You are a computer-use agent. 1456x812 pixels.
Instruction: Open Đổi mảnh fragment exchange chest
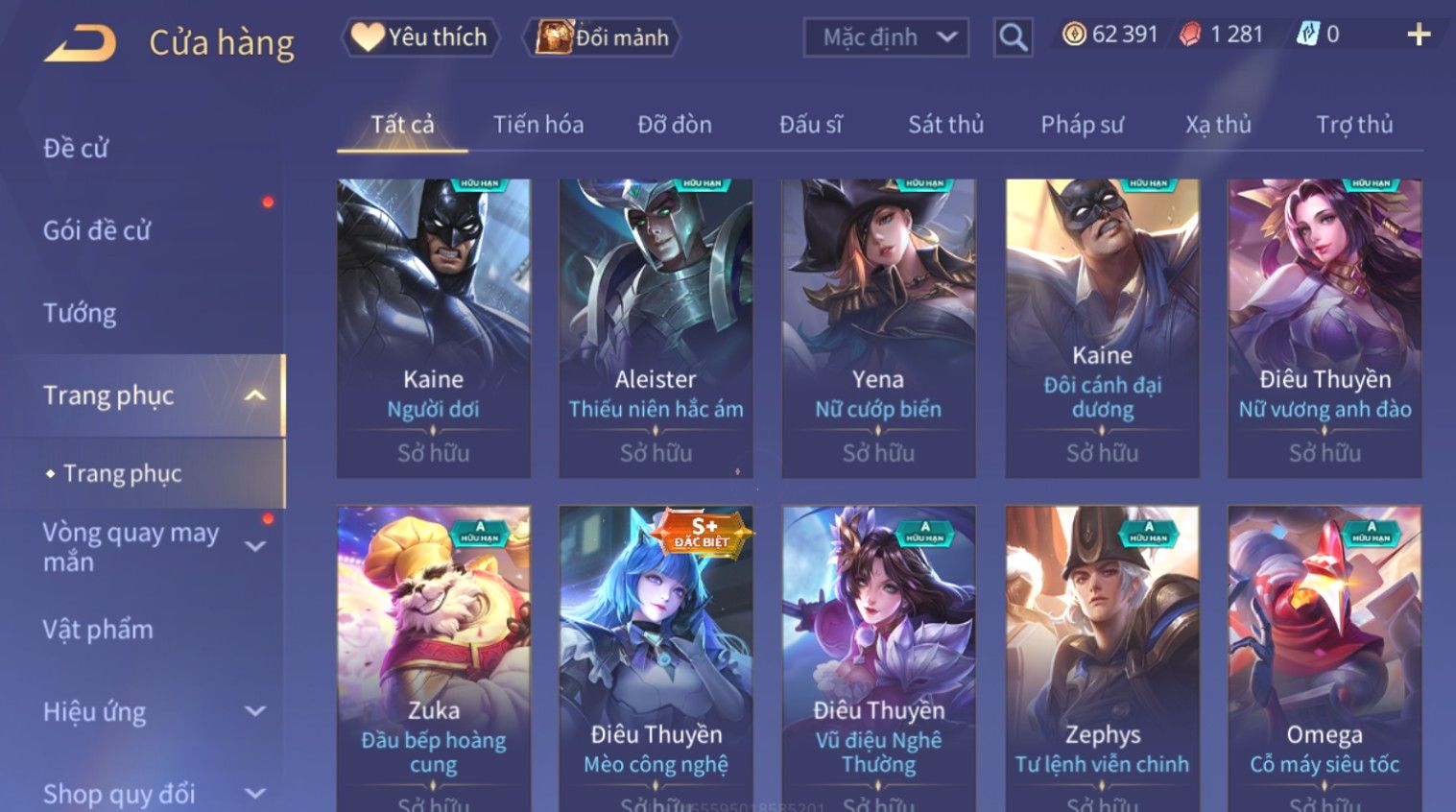(602, 37)
